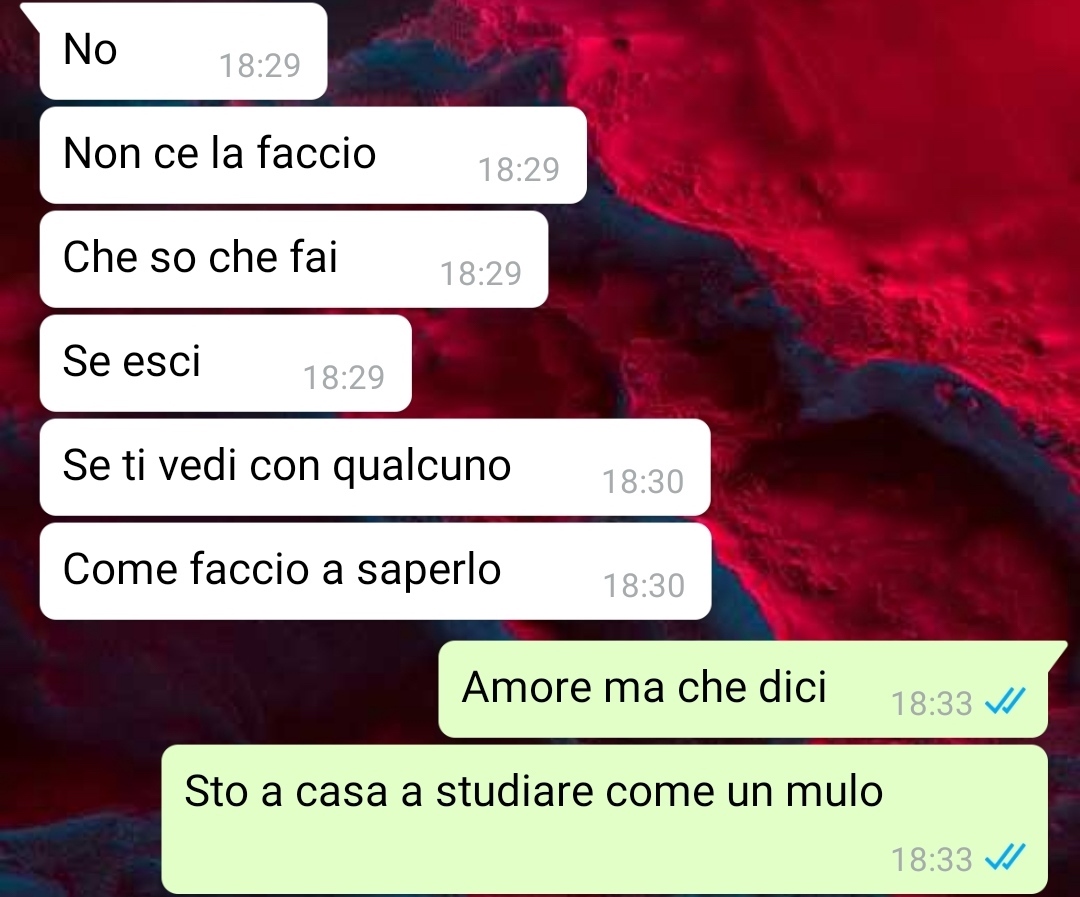Click the tail corner of the "No" bubble
Viewport: 1080px width, 897px height.
pos(31,12)
